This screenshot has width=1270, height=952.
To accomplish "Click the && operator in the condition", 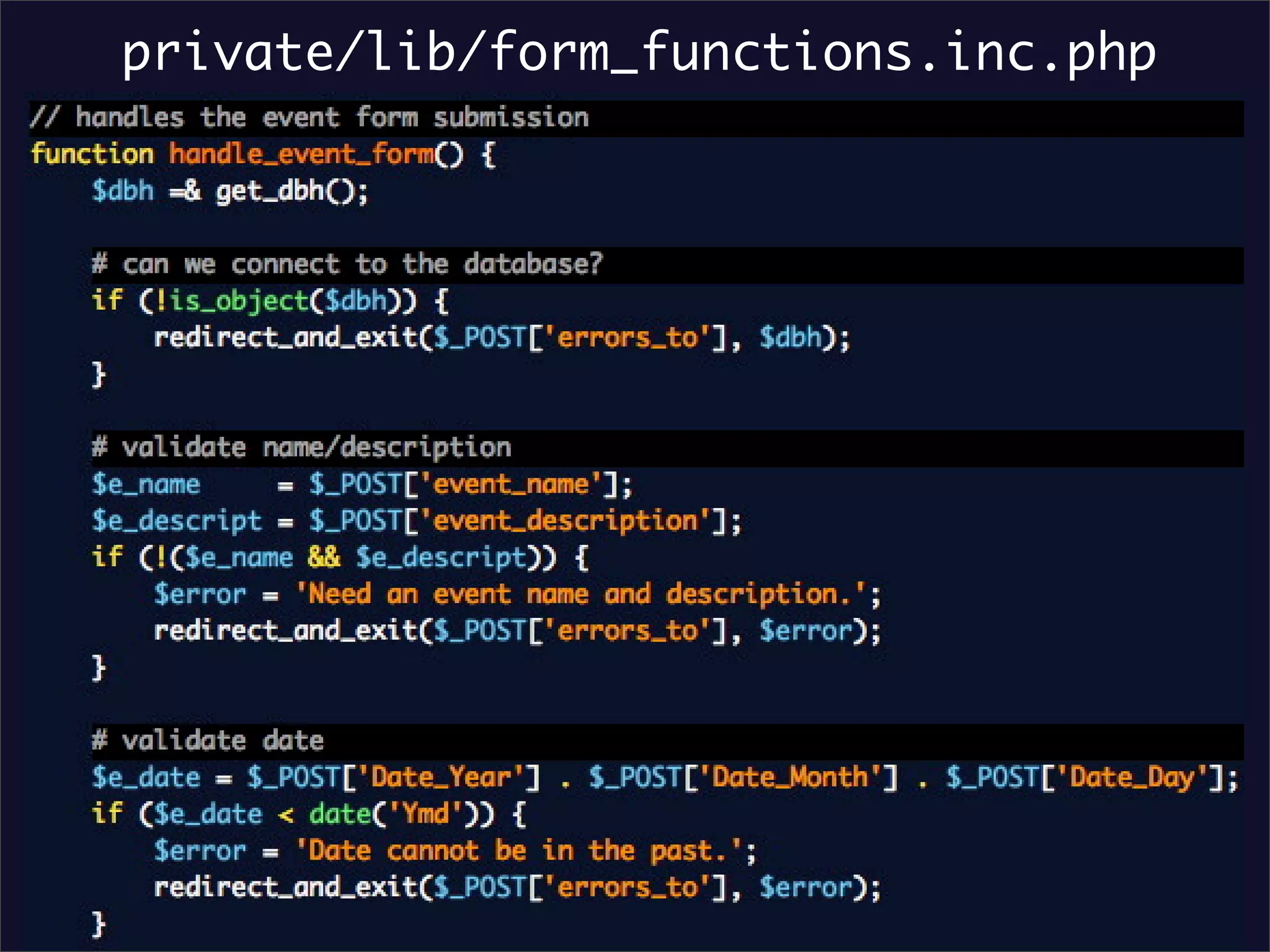I will coord(324,557).
